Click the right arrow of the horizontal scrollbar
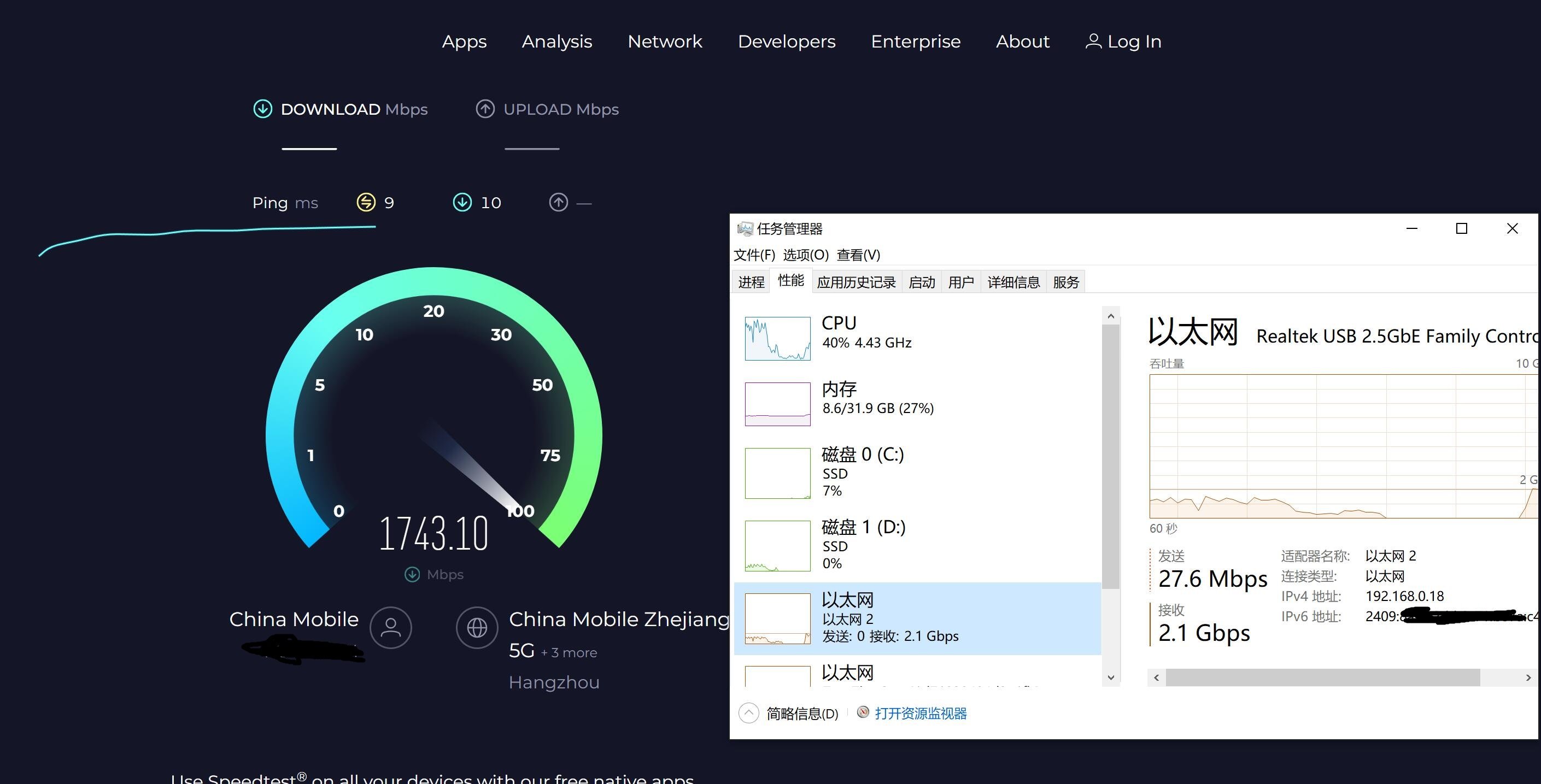The width and height of the screenshot is (1541, 784). click(x=1528, y=677)
